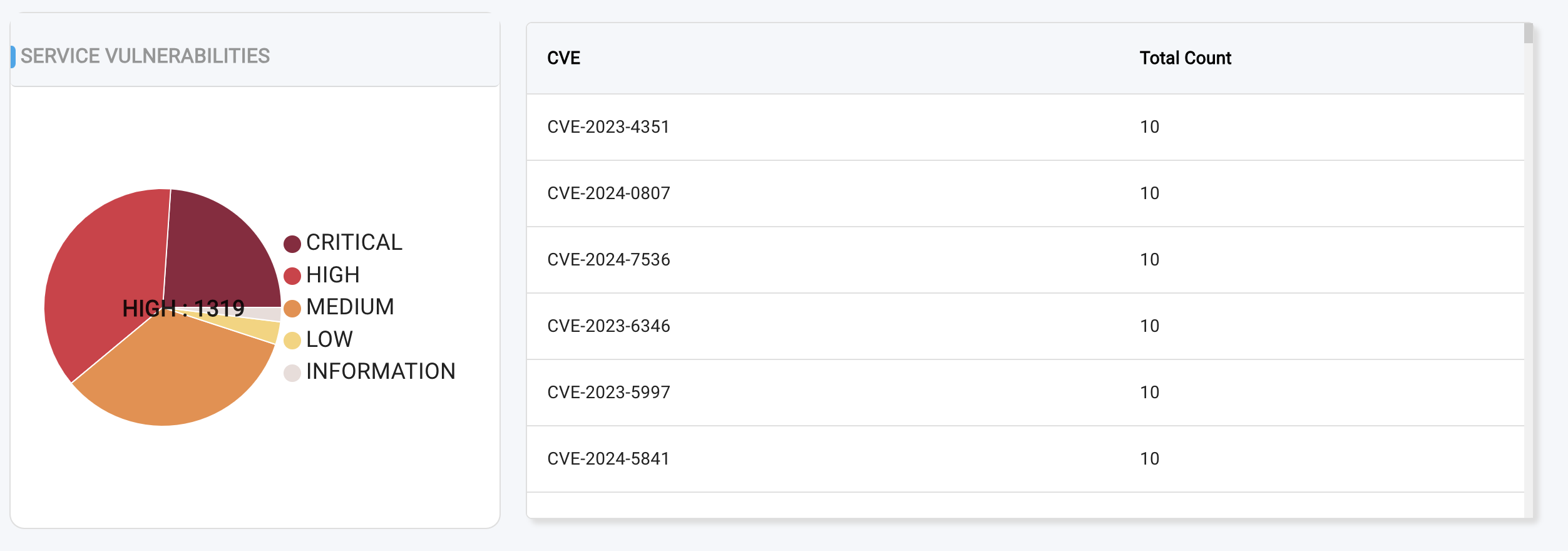The image size is (1568, 551).
Task: Open the CVE-2024-7536 entry
Action: [608, 260]
